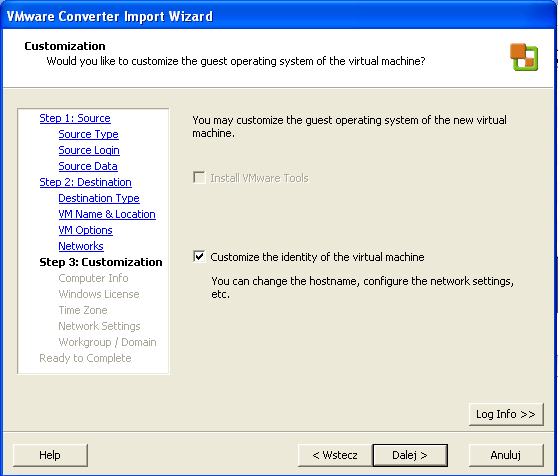Click the VMware Converter Import Wizard title bar
Viewport: 558px width, 476px height.
point(279,16)
